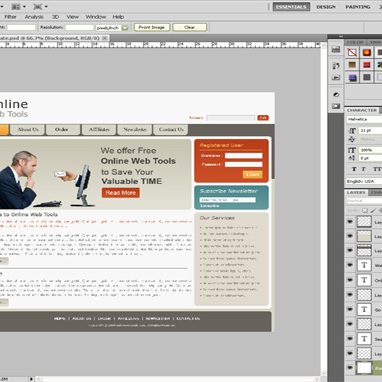Open the Helvetica font family dropdown

[x=364, y=119]
